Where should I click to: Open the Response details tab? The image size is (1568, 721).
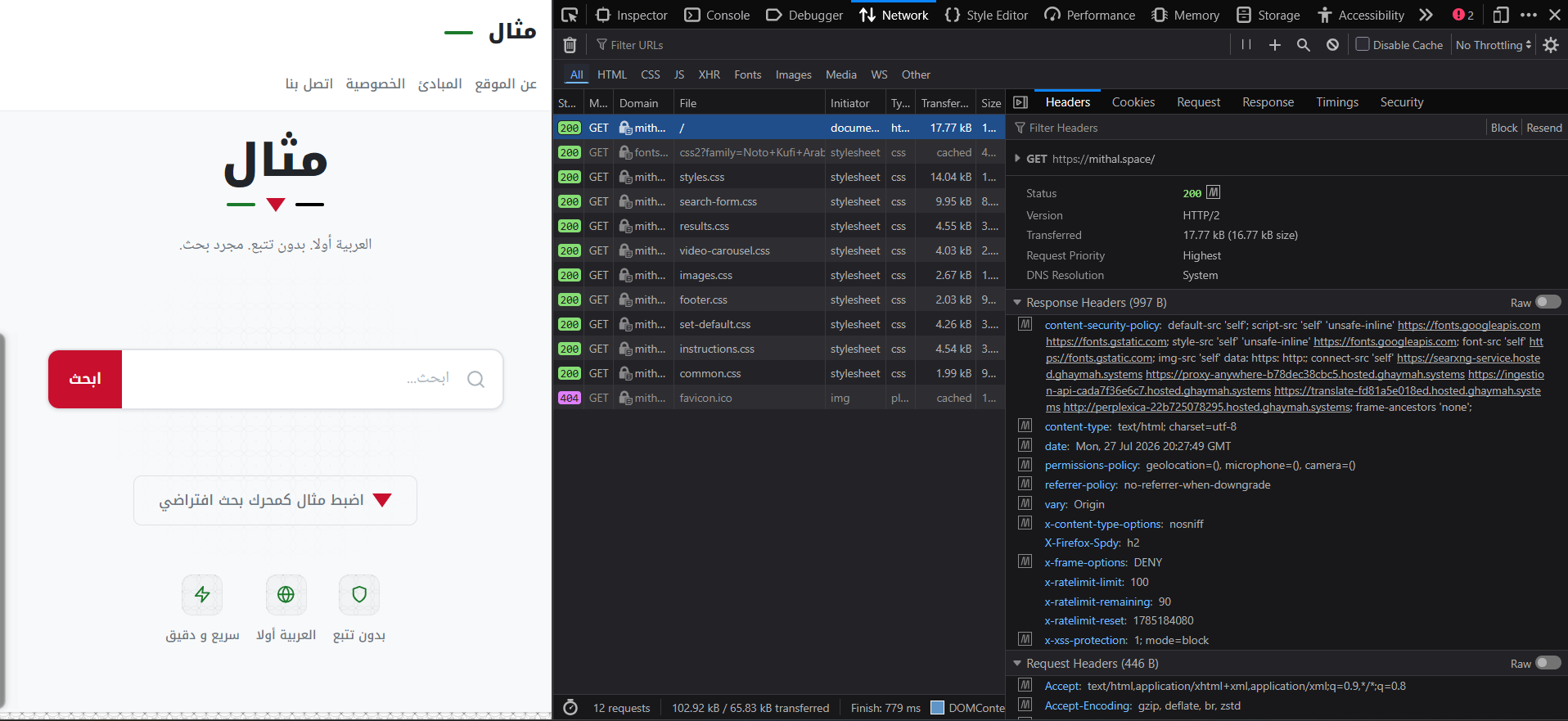coord(1268,102)
